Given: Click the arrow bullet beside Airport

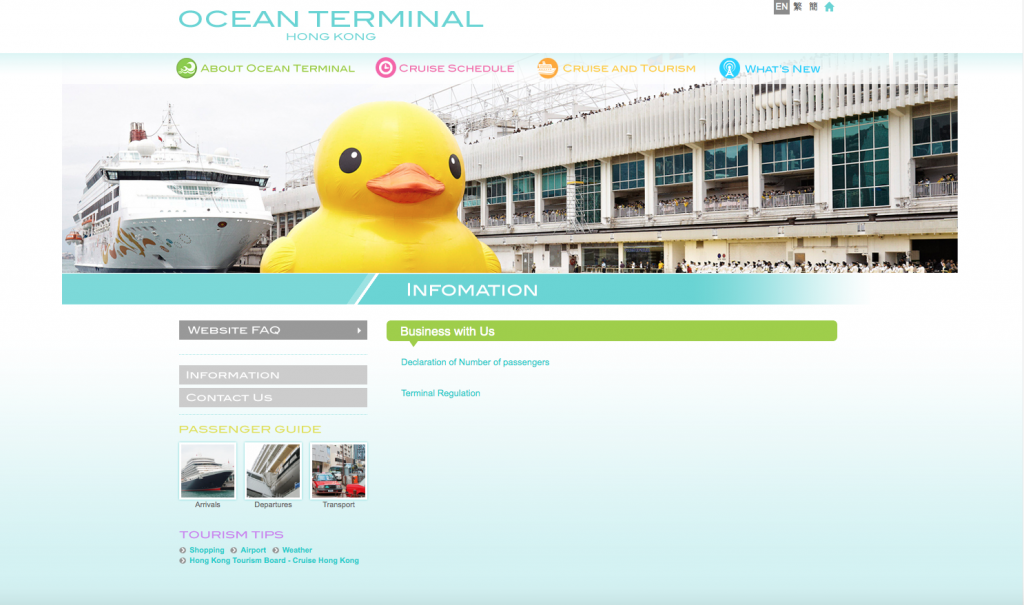Looking at the screenshot, I should 234,550.
